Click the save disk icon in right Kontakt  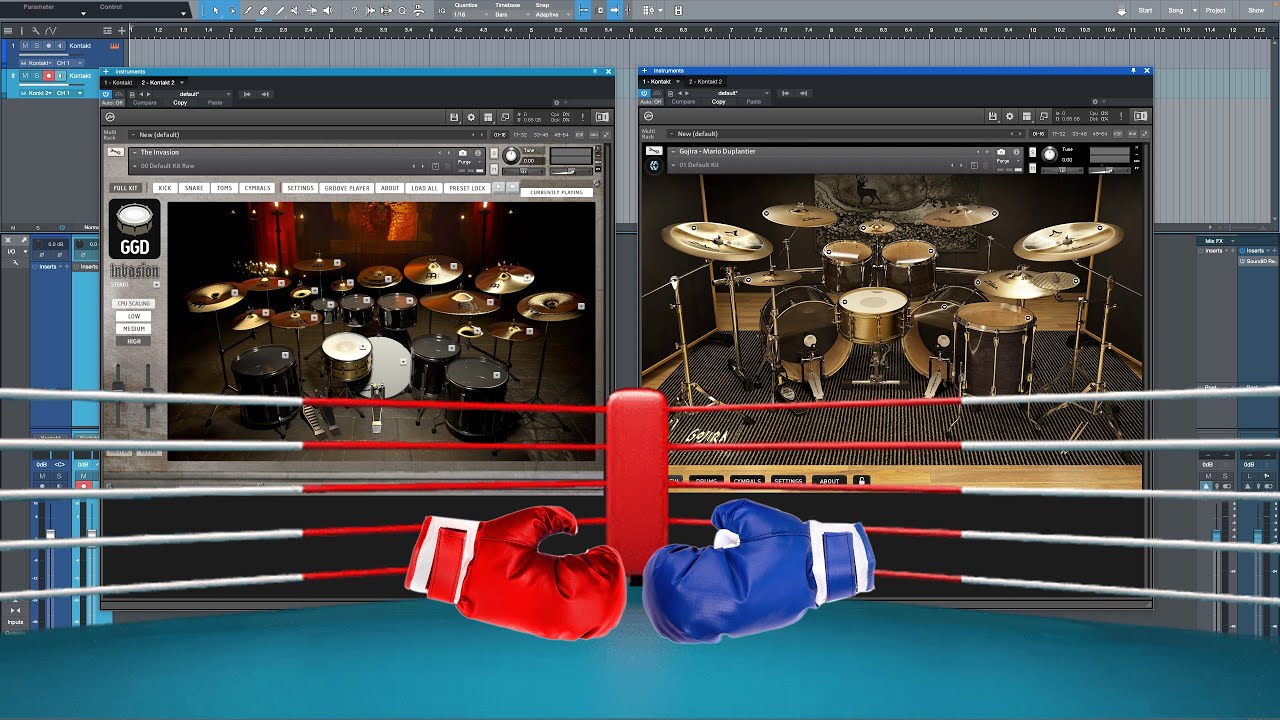(x=992, y=116)
